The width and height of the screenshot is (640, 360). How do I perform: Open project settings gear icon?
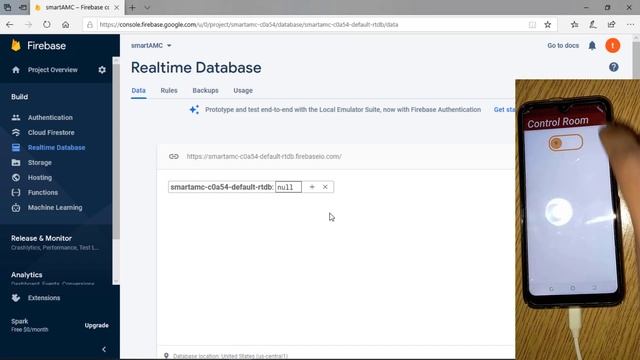[102, 70]
